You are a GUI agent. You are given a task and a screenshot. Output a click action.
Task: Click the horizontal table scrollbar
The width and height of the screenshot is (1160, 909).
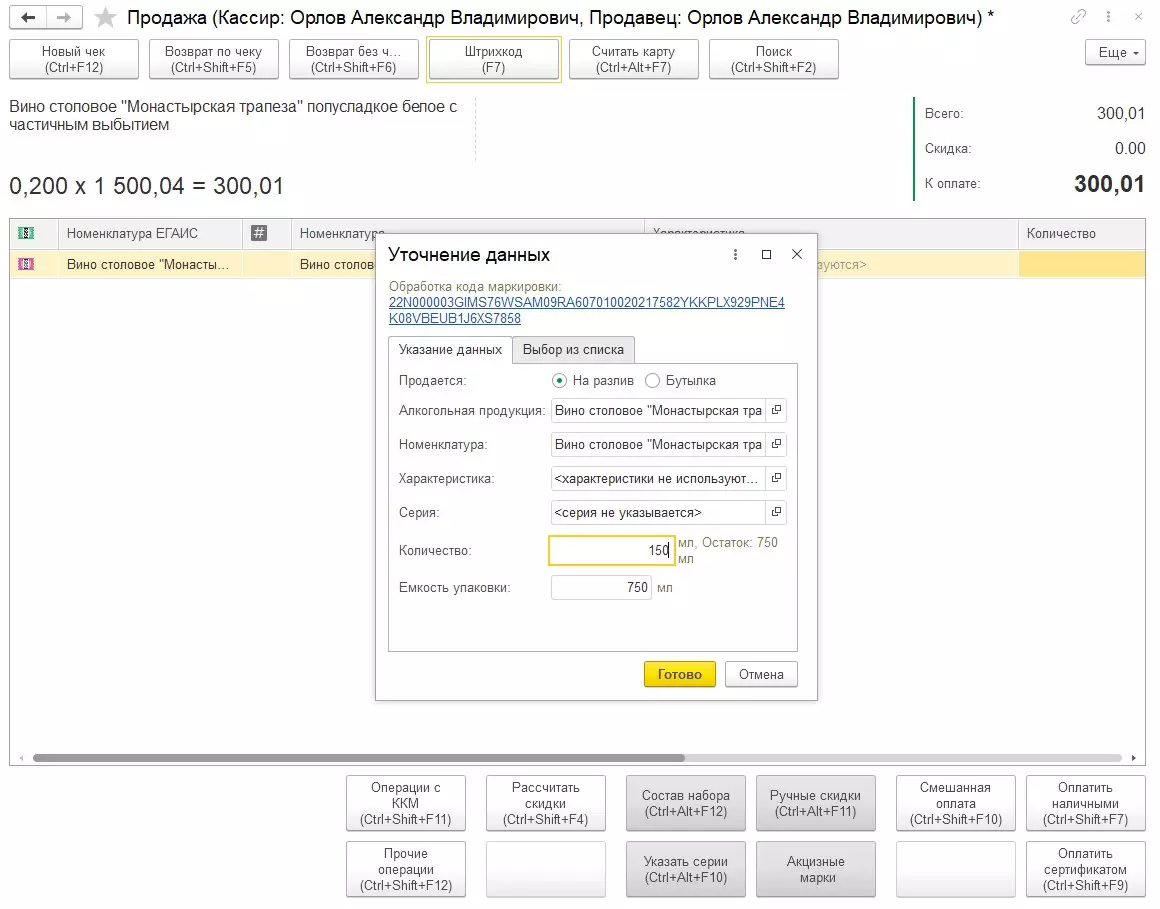(x=359, y=757)
